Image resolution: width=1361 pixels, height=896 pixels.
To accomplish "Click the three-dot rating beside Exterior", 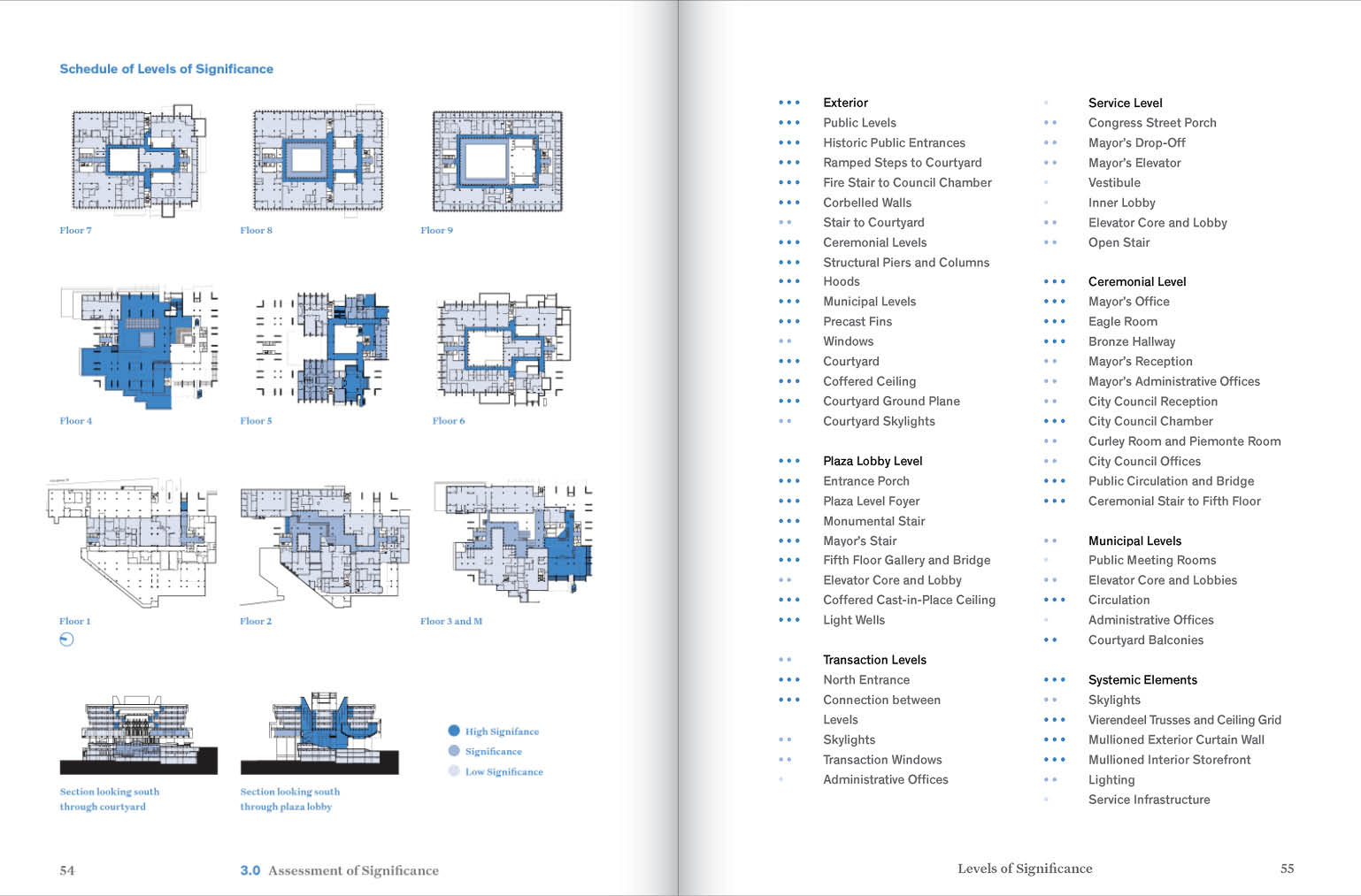I will [788, 103].
